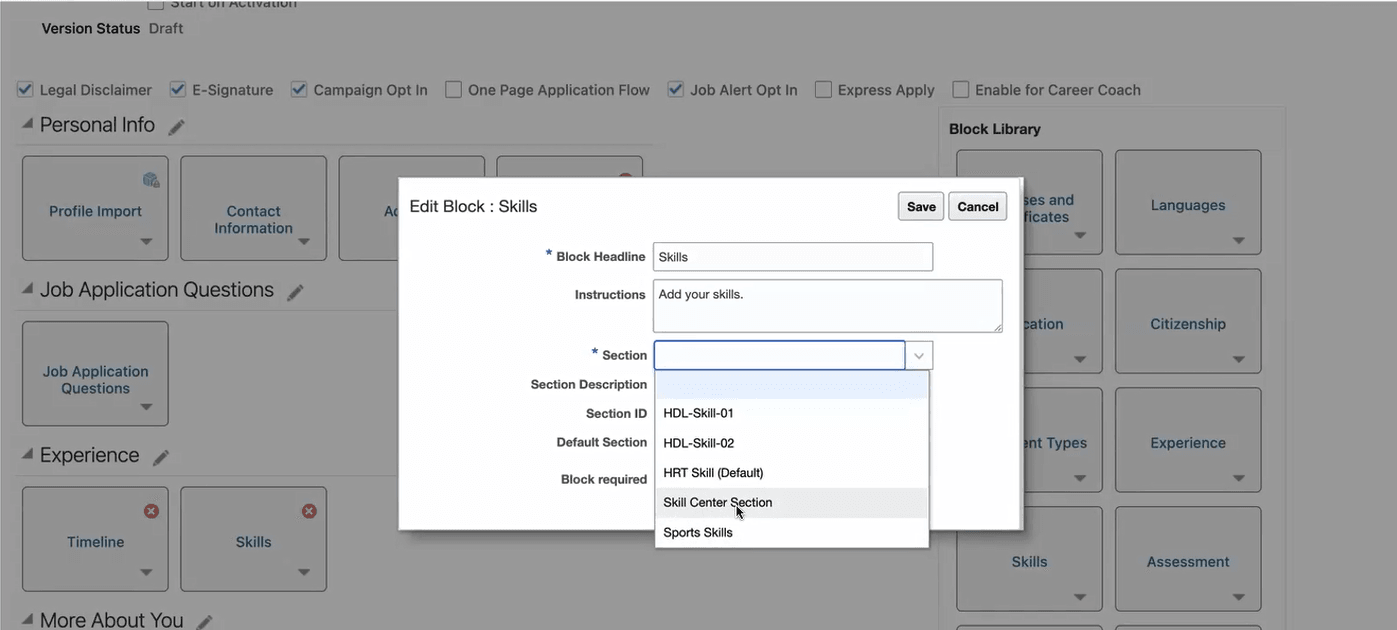Screen dimensions: 1397x630
Task: Edit the Job Application Questions section pencil icon
Action: (295, 292)
